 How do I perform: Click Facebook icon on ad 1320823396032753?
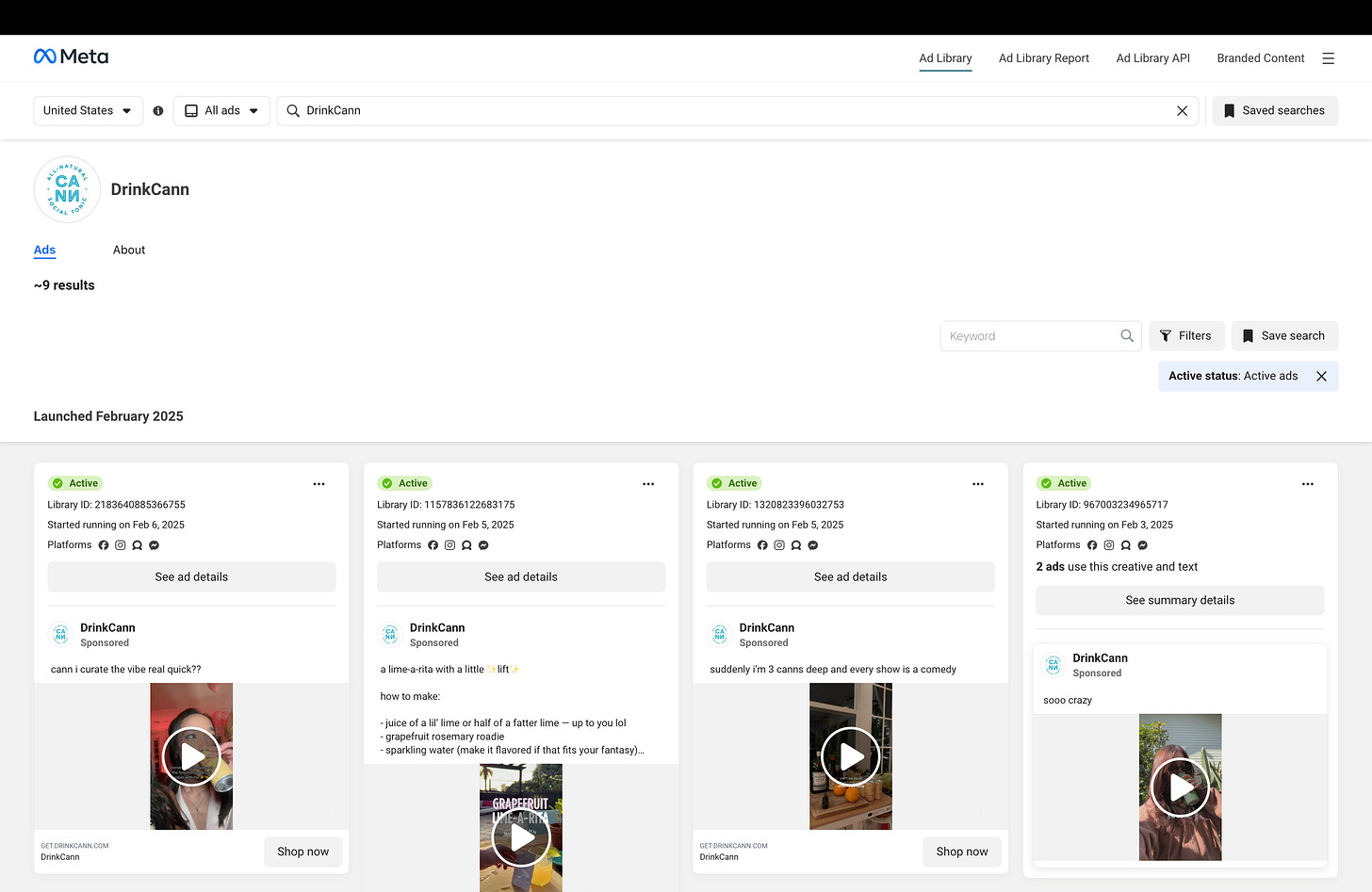762,545
